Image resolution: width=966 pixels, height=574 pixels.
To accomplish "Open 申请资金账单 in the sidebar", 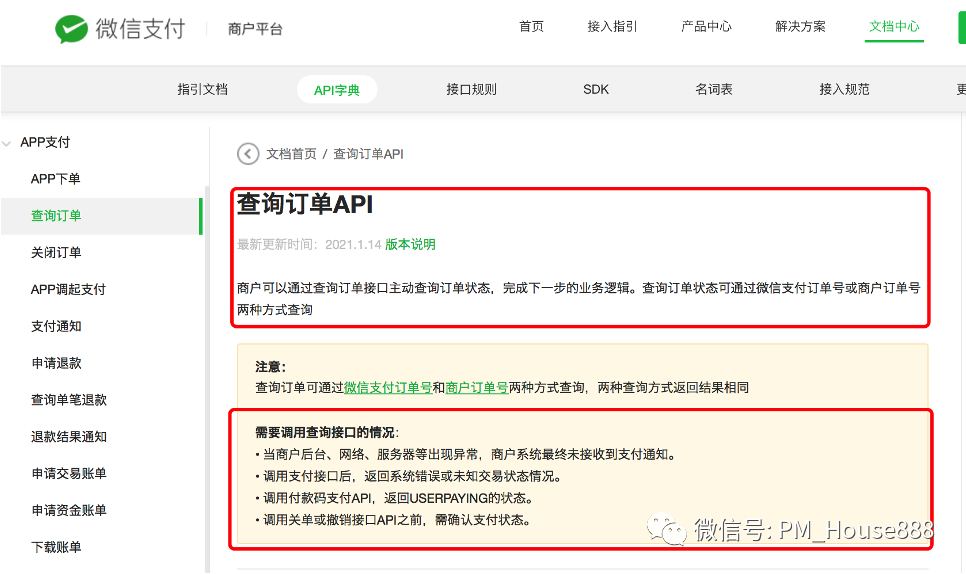I will tap(68, 511).
